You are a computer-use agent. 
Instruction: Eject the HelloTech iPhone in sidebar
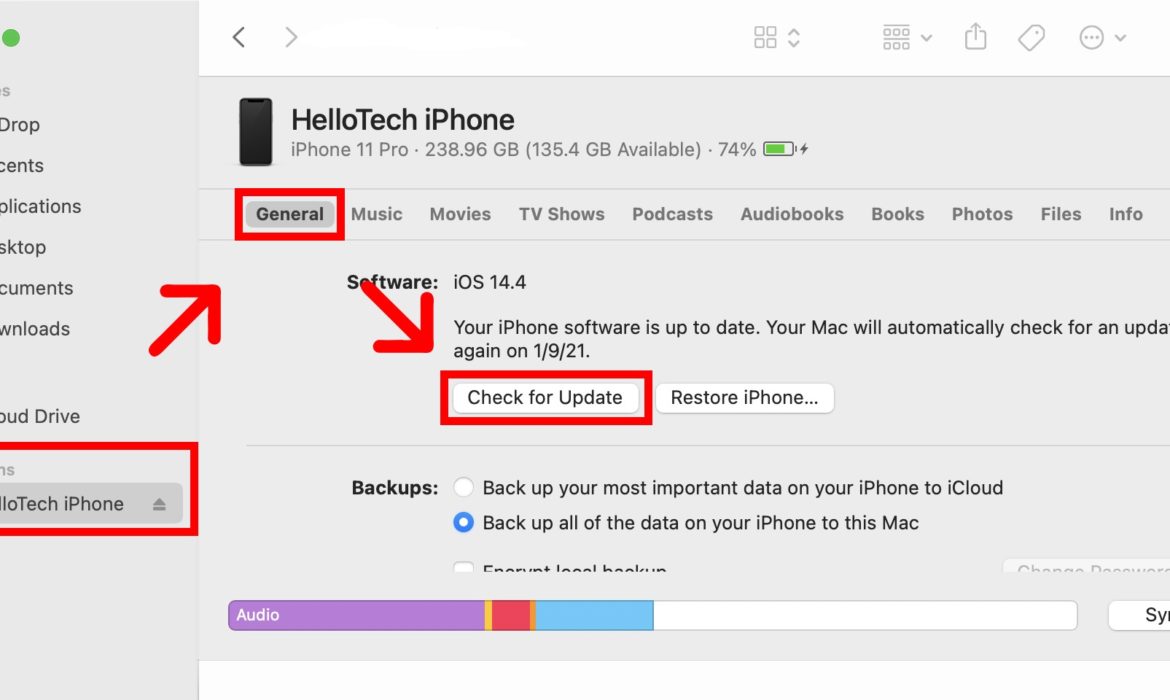coord(159,505)
